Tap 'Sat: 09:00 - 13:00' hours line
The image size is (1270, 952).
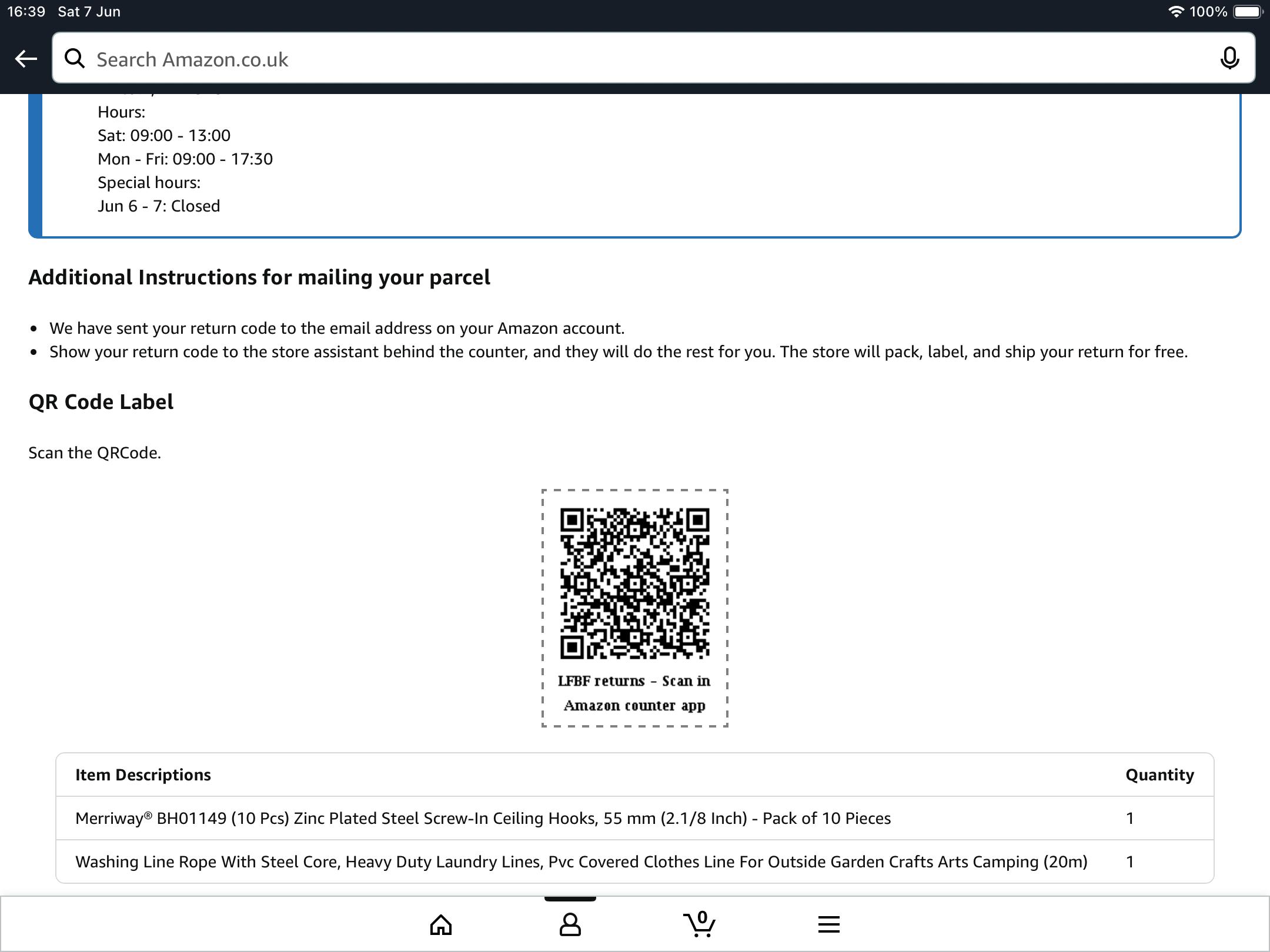164,136
